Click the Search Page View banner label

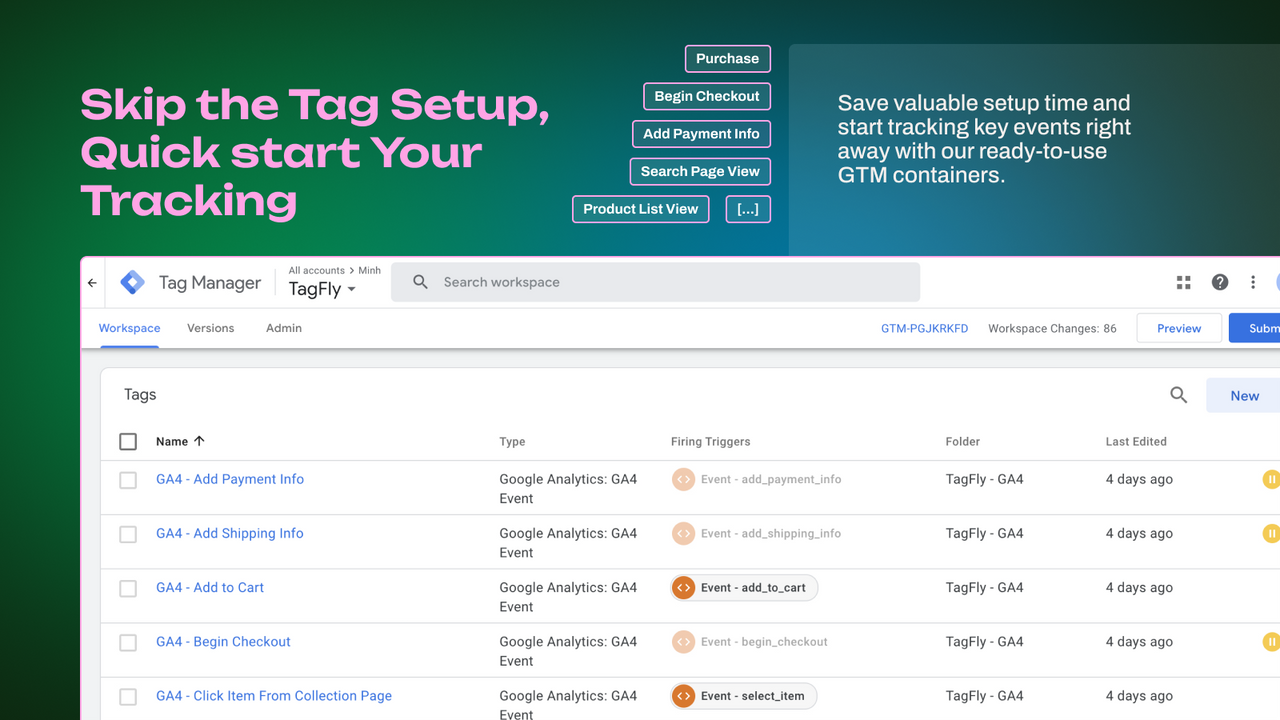coord(700,171)
